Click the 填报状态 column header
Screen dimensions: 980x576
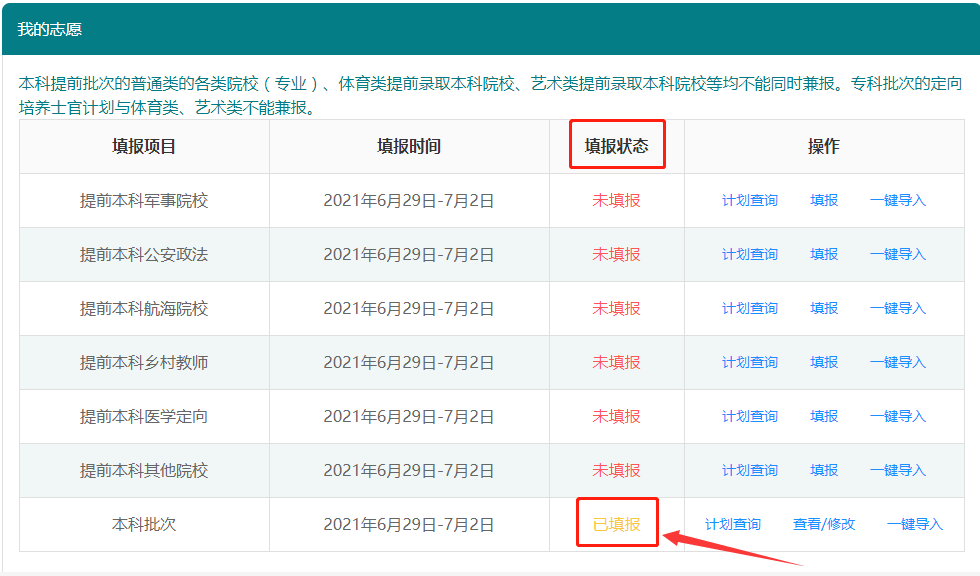coord(616,146)
